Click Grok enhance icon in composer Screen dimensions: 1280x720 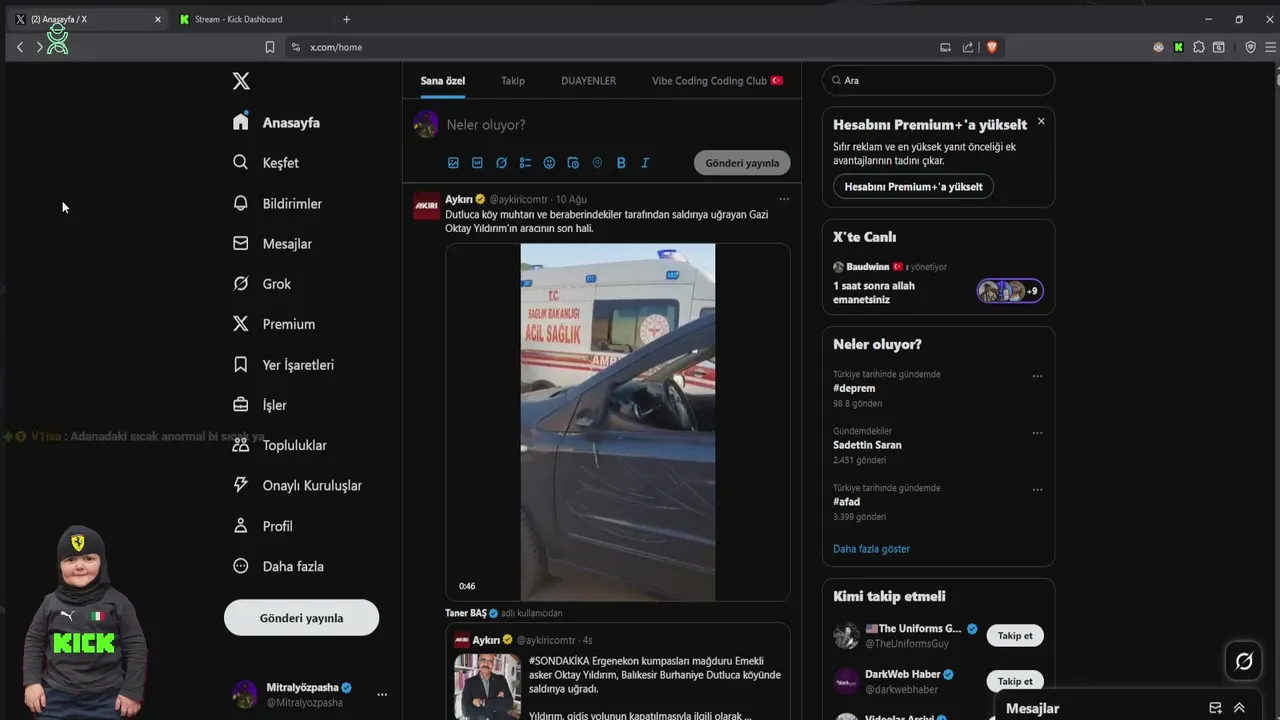(501, 163)
